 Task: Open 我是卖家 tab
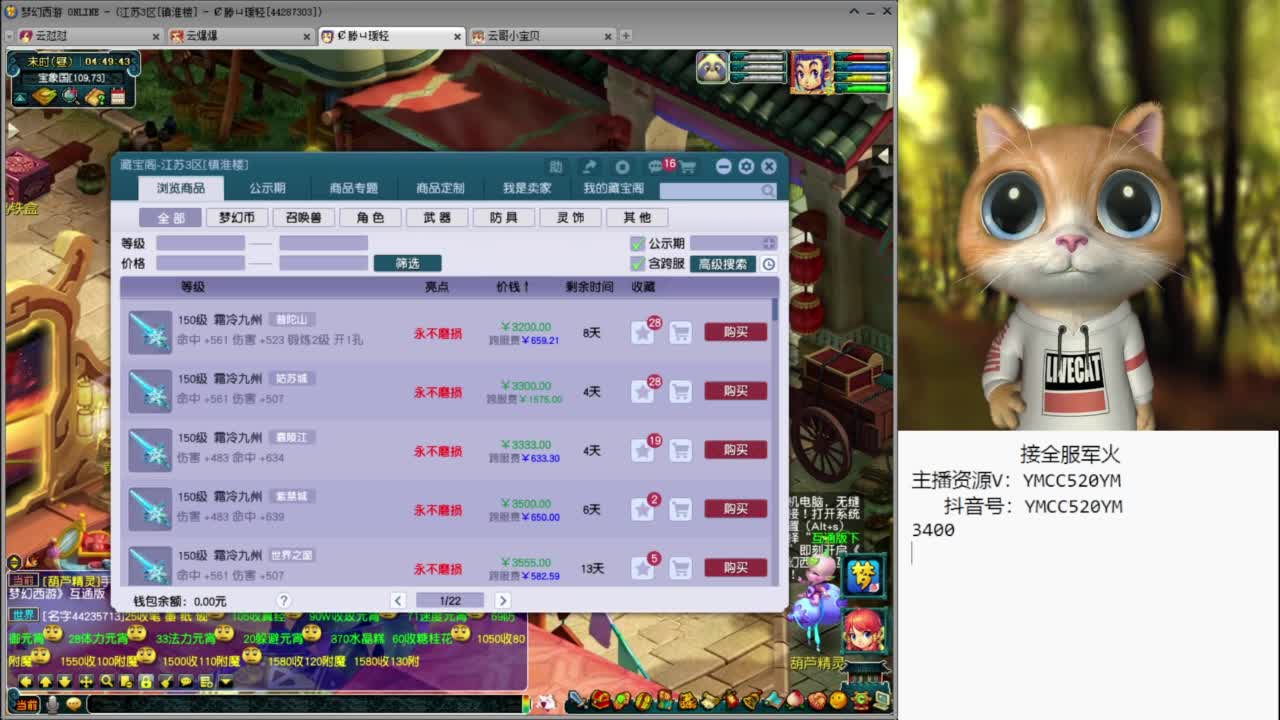point(527,188)
